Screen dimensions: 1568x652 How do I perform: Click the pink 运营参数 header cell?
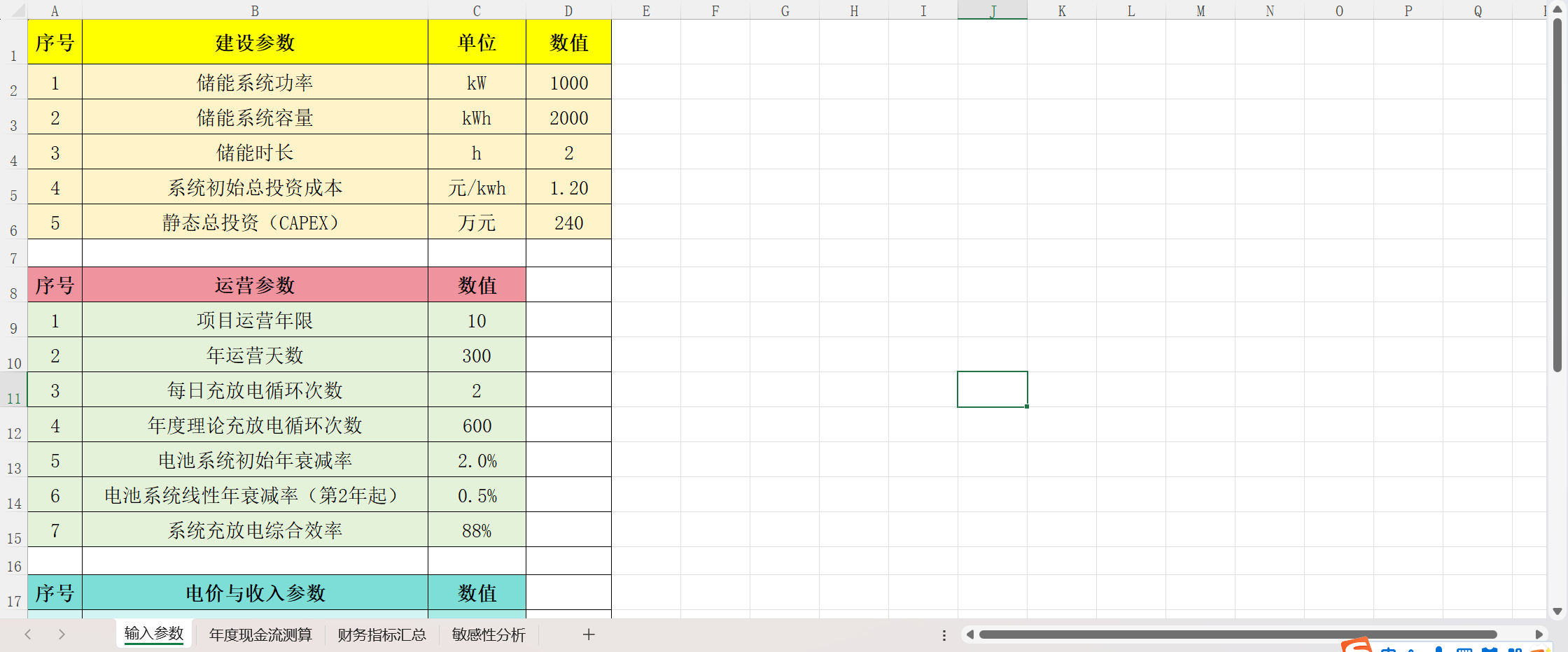click(255, 285)
